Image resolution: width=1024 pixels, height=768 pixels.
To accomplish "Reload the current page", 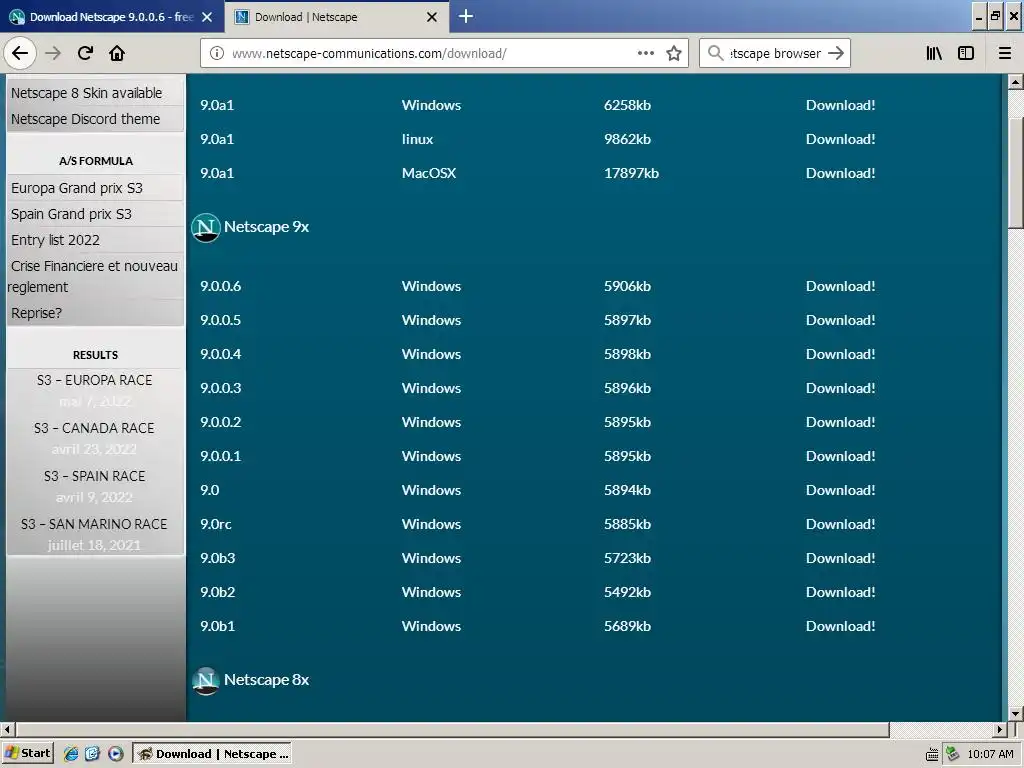I will (85, 53).
